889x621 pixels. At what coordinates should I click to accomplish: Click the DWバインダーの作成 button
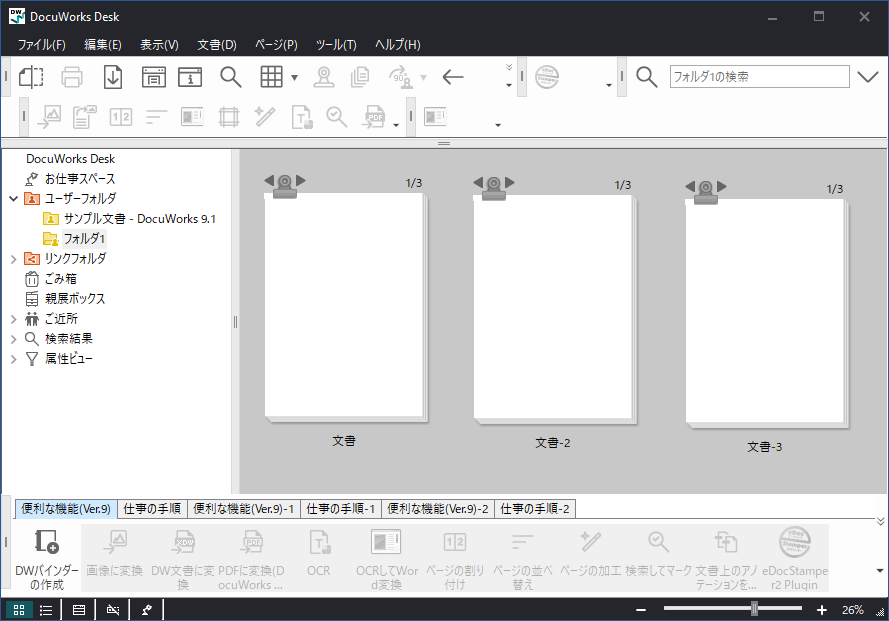point(47,559)
